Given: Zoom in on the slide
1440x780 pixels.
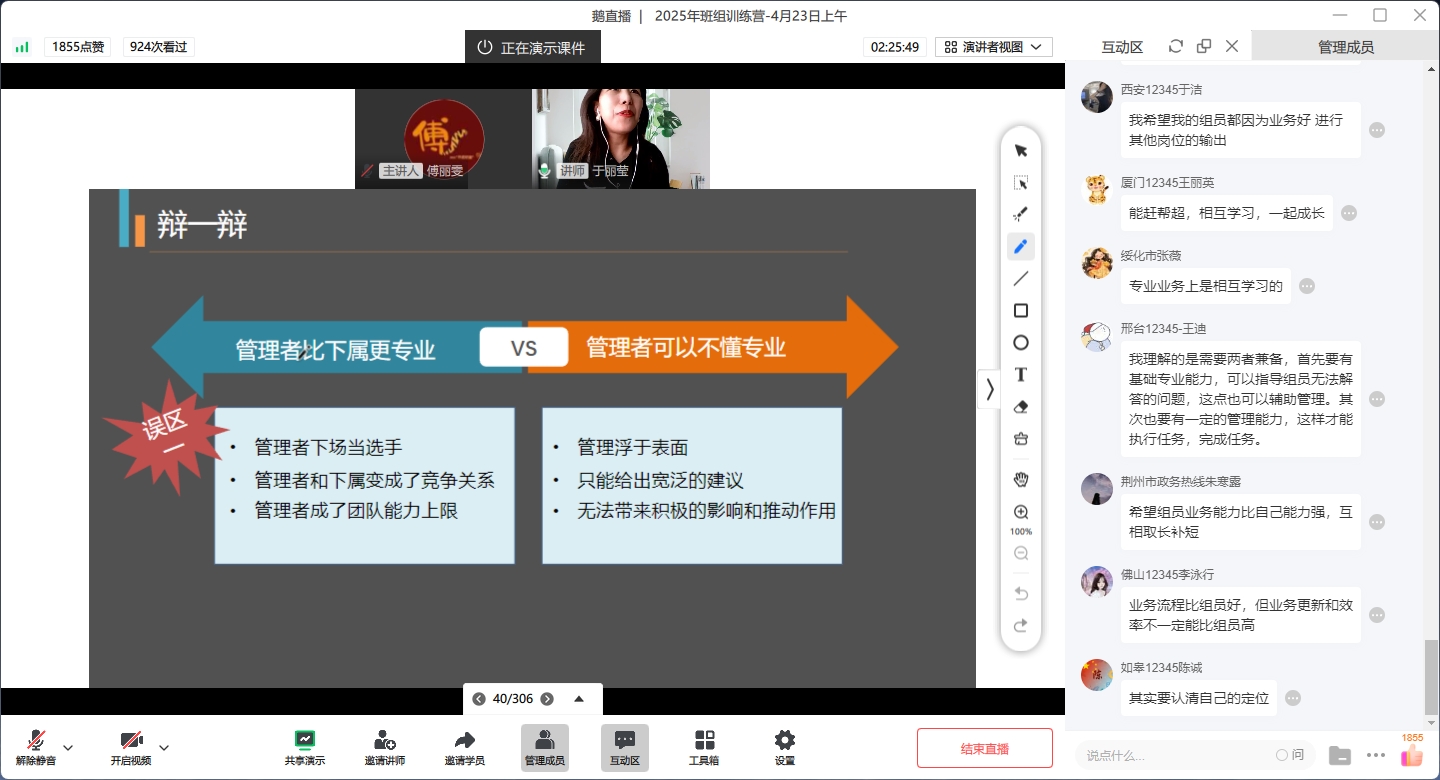Looking at the screenshot, I should pos(1021,512).
